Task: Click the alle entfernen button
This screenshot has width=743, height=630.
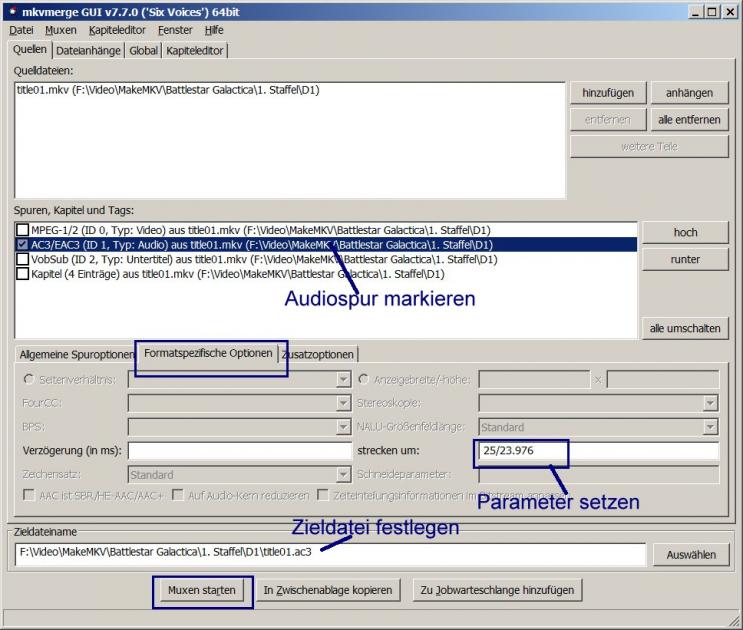Action: point(689,120)
